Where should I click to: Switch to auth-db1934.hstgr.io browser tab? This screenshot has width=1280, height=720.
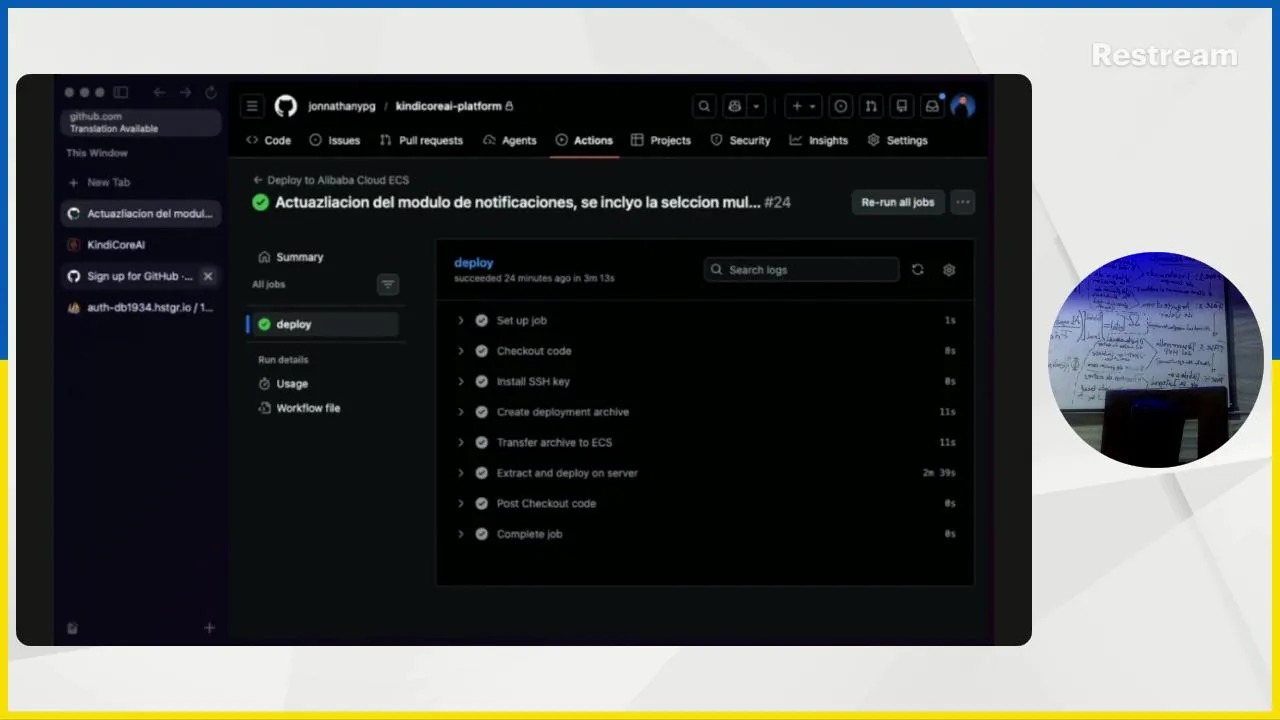141,308
